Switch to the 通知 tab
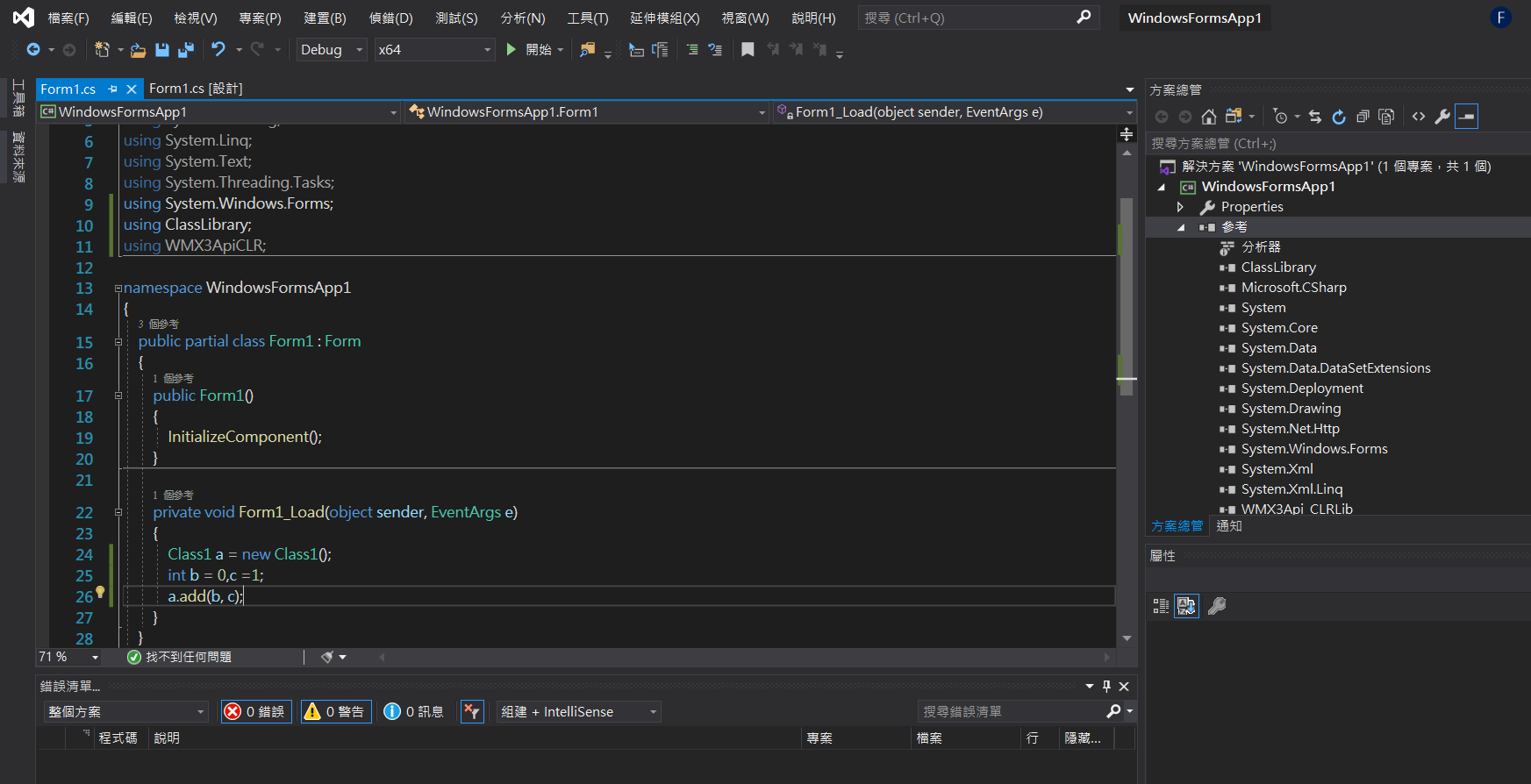Screen dimensions: 1531x784 (x=1229, y=526)
